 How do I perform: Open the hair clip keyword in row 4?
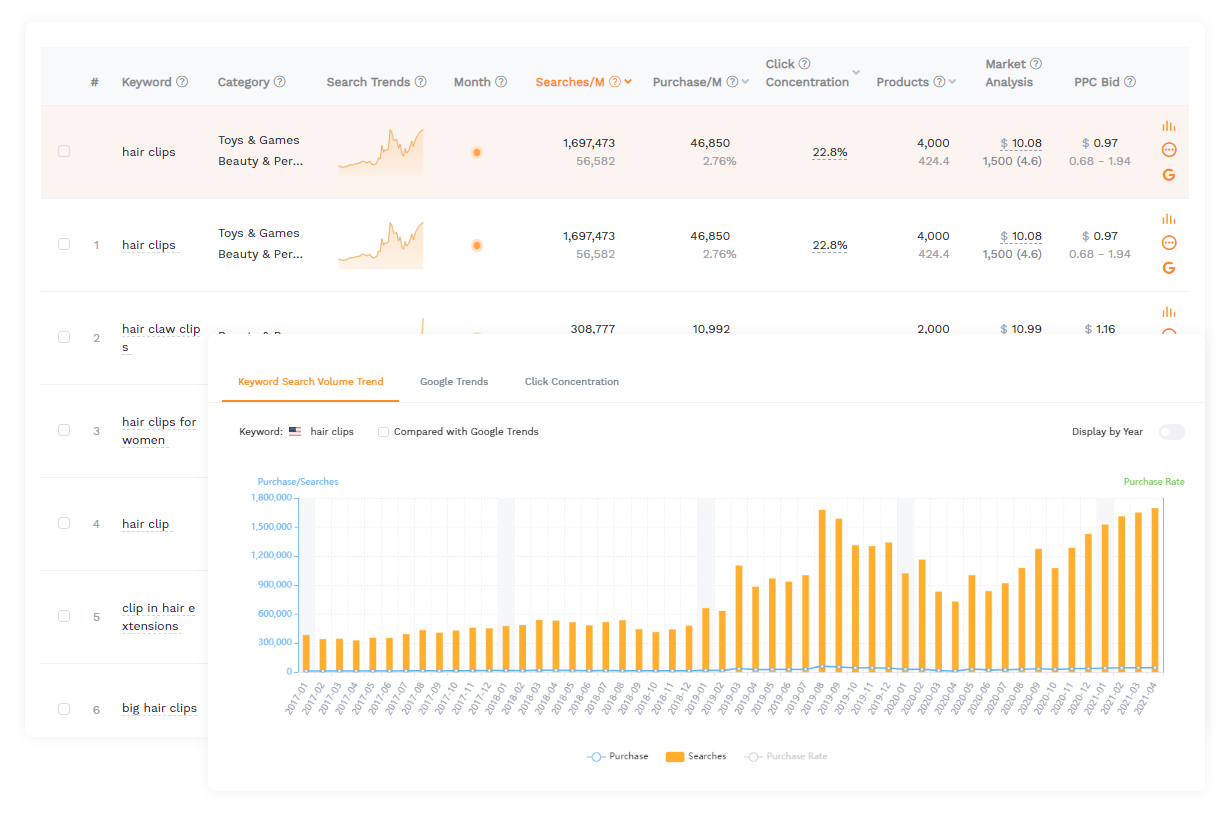tap(146, 524)
